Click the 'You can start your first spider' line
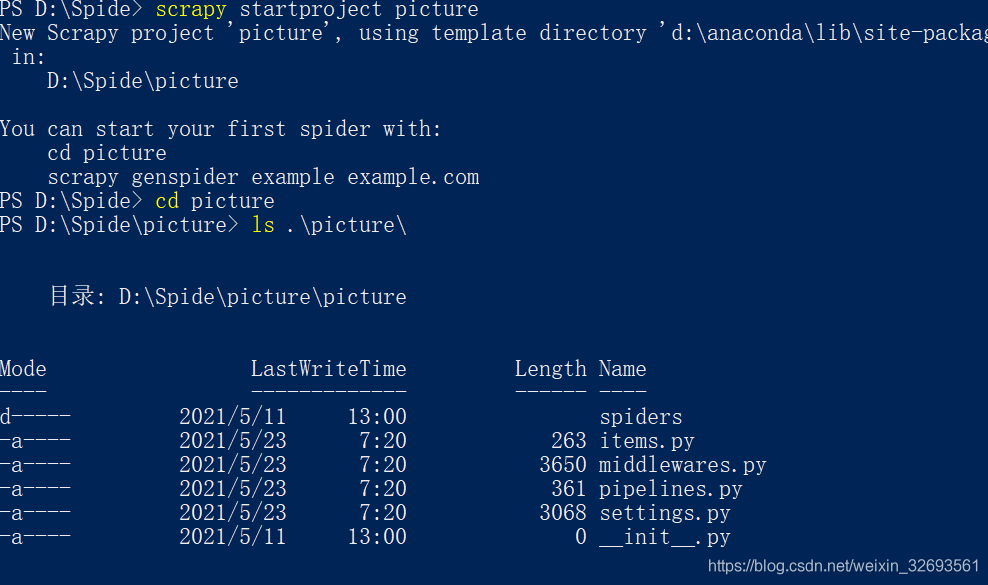 click(220, 129)
